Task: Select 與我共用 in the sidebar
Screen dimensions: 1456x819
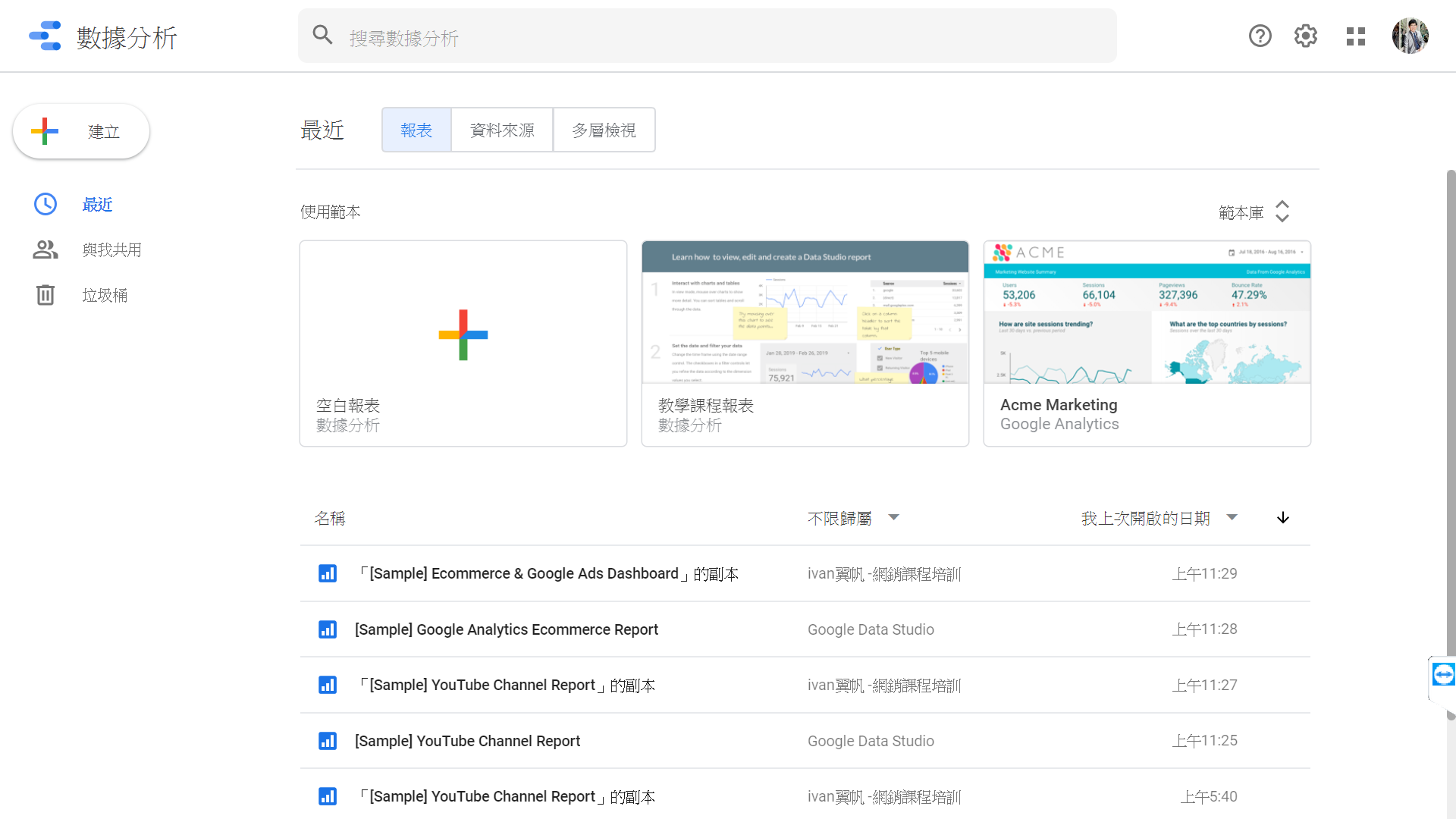Action: pyautogui.click(x=112, y=250)
